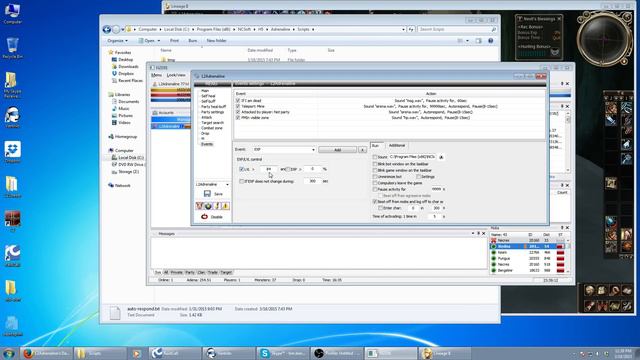Click the Explorer preview pane icon

478,41
